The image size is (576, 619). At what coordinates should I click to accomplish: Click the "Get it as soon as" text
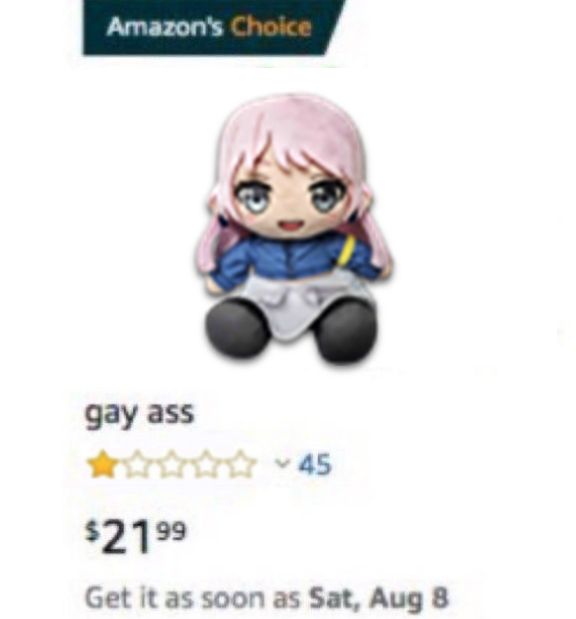click(192, 598)
